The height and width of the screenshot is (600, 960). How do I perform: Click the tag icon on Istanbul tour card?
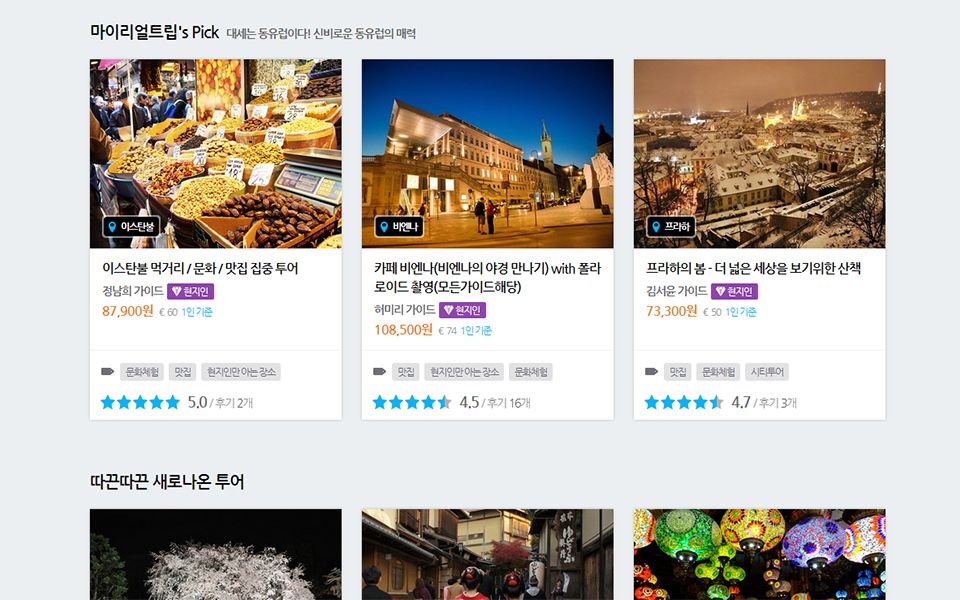108,372
